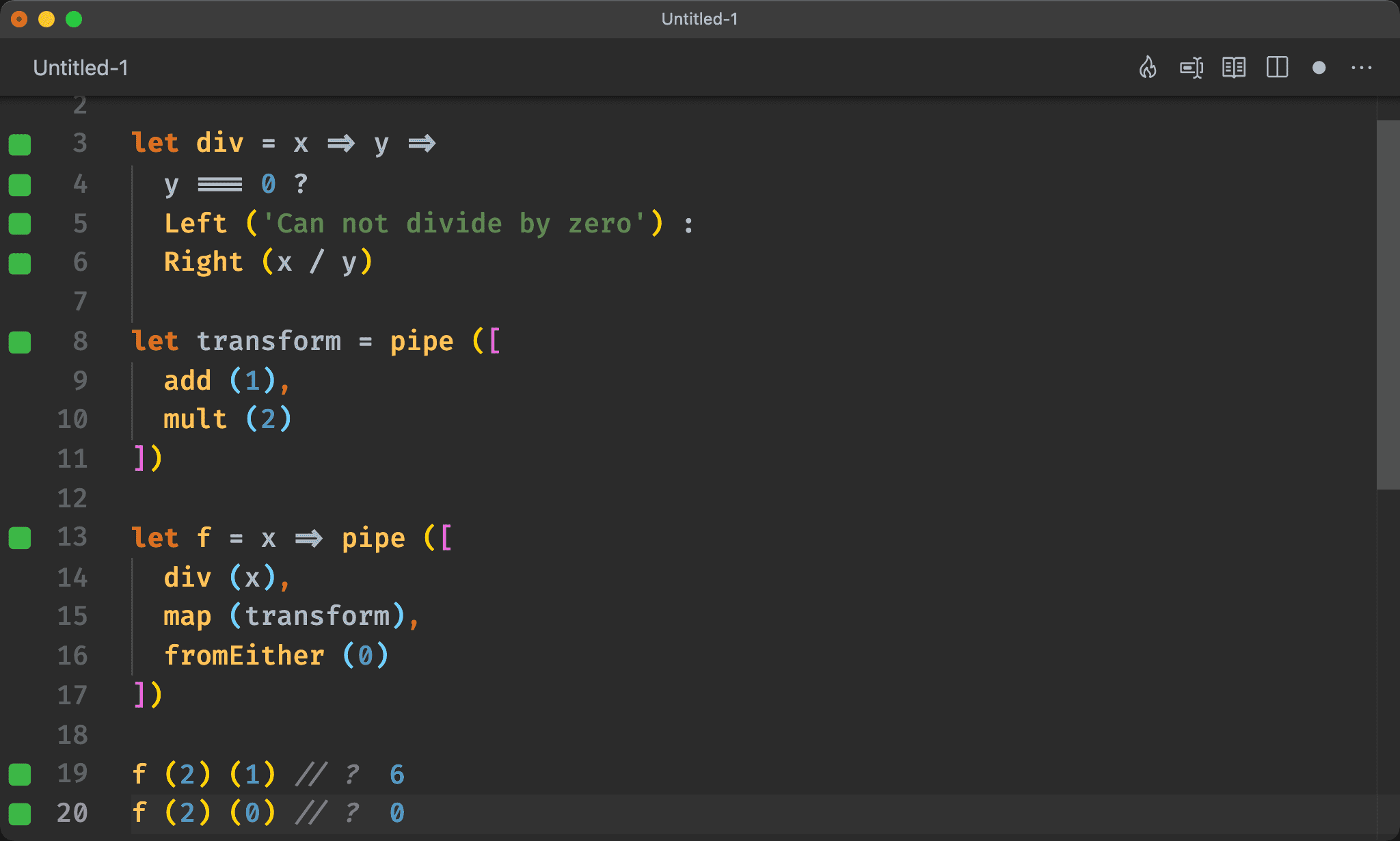1400x841 pixels.
Task: Click the 'map' call on line 15
Action: 187,617
